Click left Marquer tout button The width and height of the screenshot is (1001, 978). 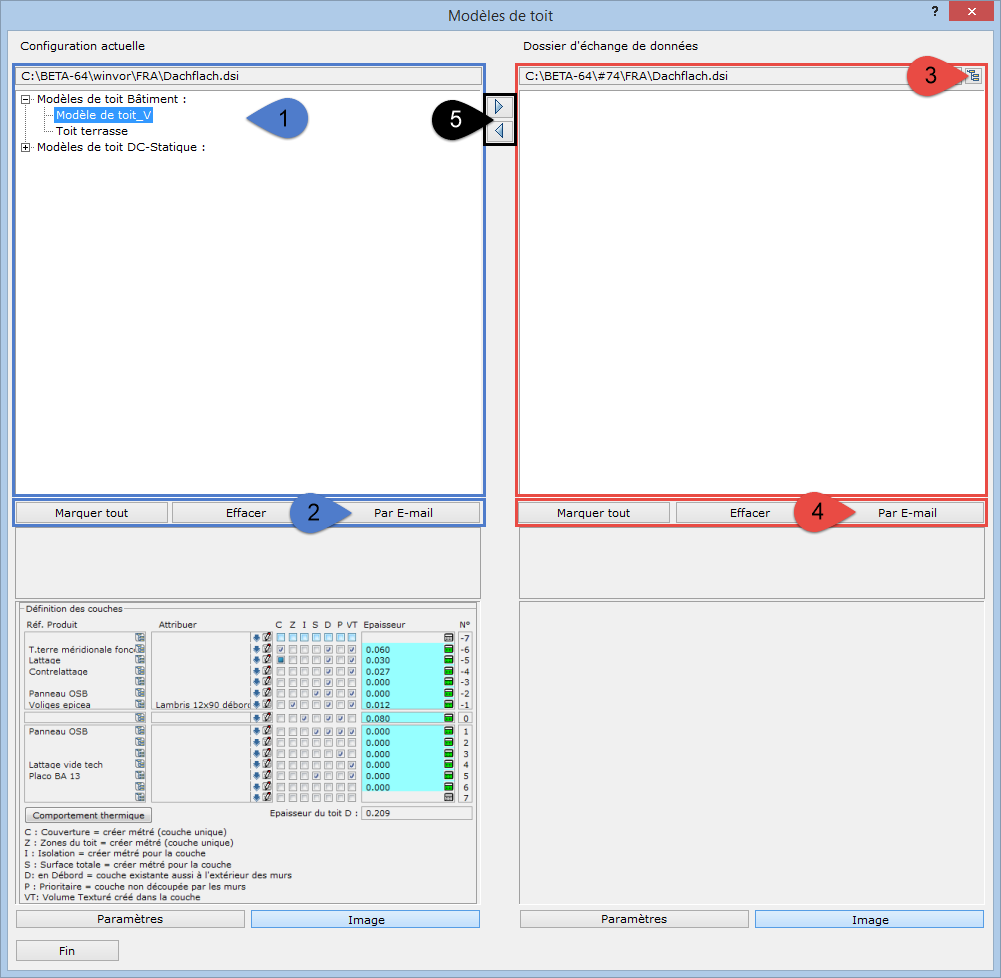click(x=91, y=513)
